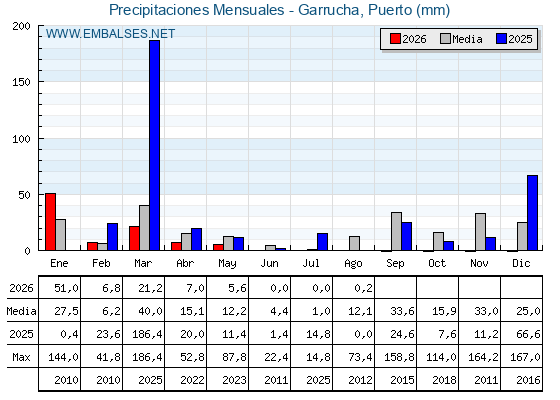Click the 2026 row header in table
The image size is (560, 400).
coord(21,288)
